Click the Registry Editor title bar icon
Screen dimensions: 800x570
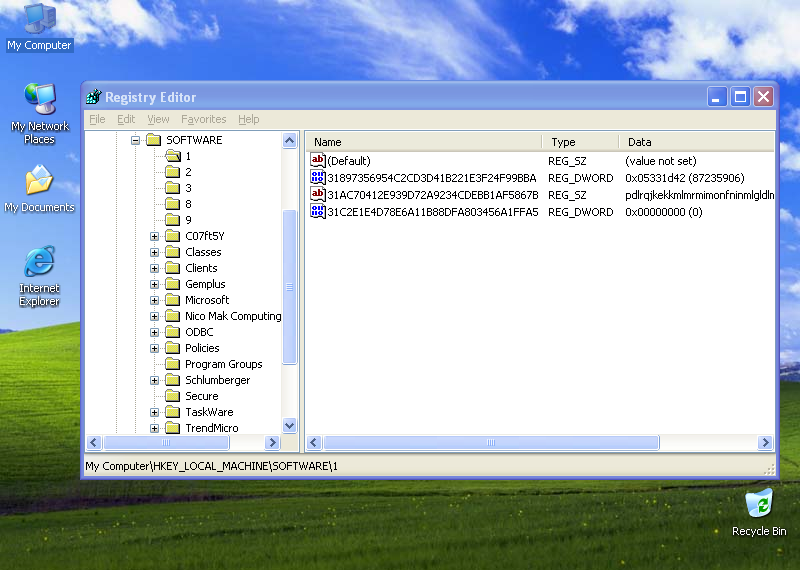[x=94, y=96]
